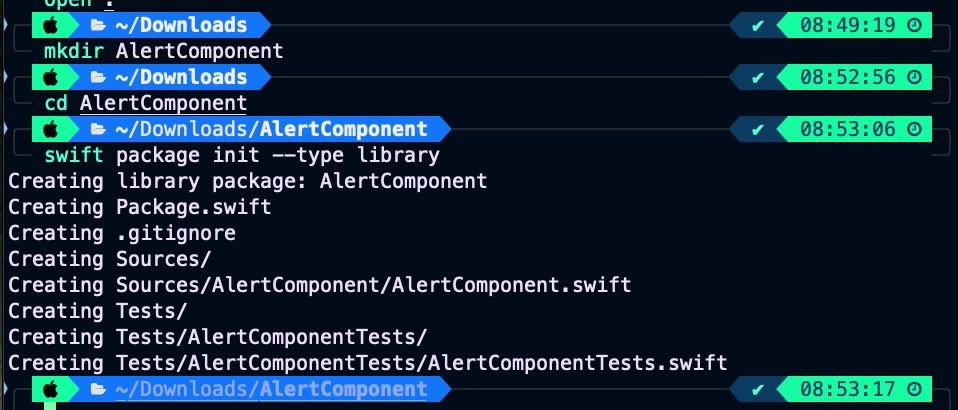Click the 'Creating Package.swift' output line
Image resolution: width=958 pixels, height=410 pixels.
[140, 207]
